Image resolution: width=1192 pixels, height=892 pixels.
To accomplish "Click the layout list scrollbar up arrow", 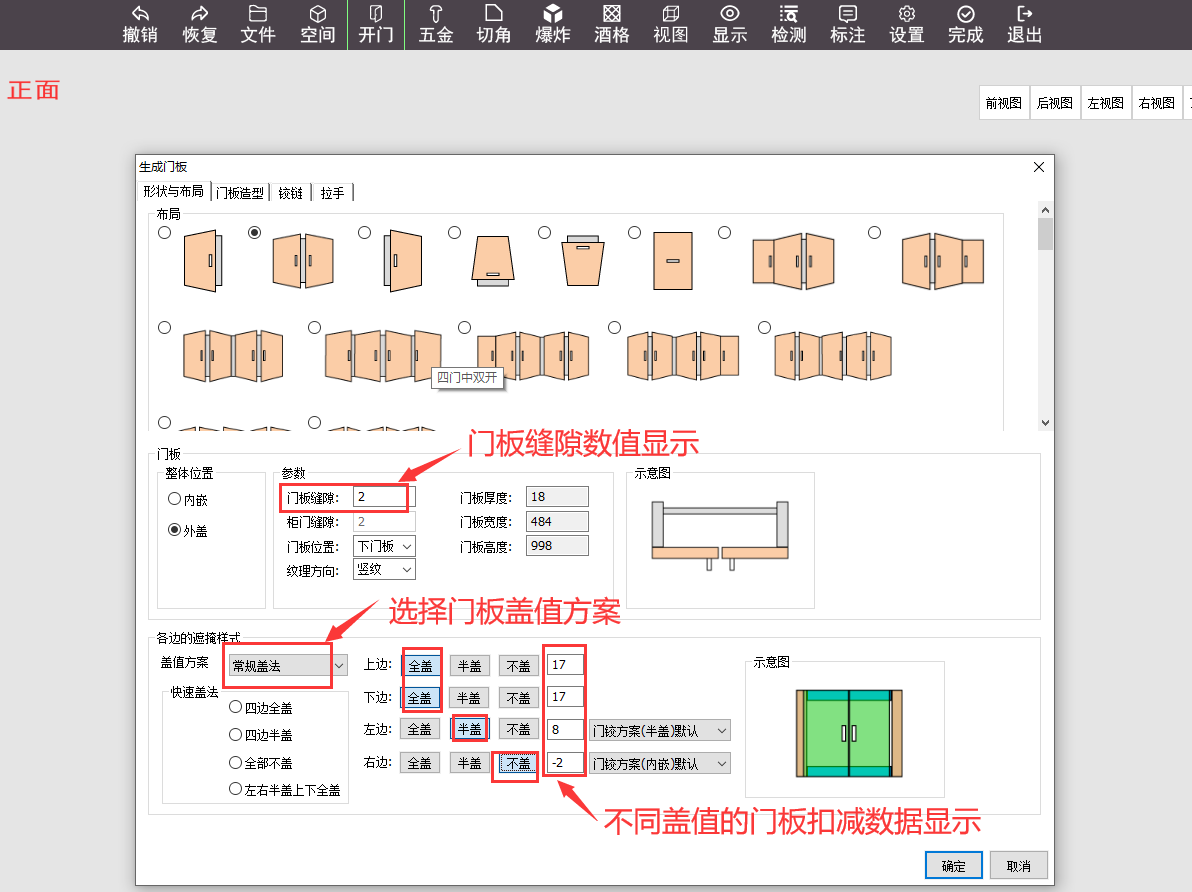I will pos(1045,210).
